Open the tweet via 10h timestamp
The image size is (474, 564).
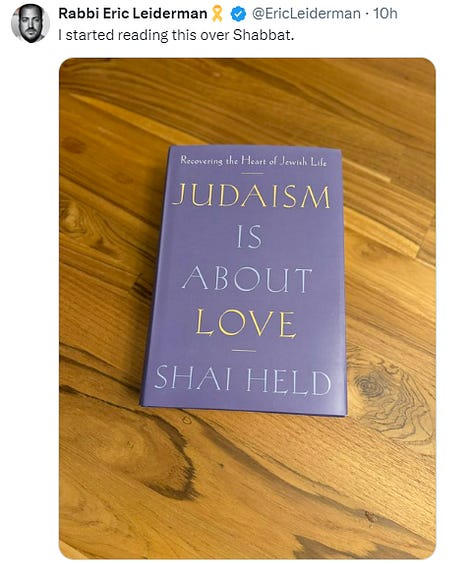[x=385, y=14]
